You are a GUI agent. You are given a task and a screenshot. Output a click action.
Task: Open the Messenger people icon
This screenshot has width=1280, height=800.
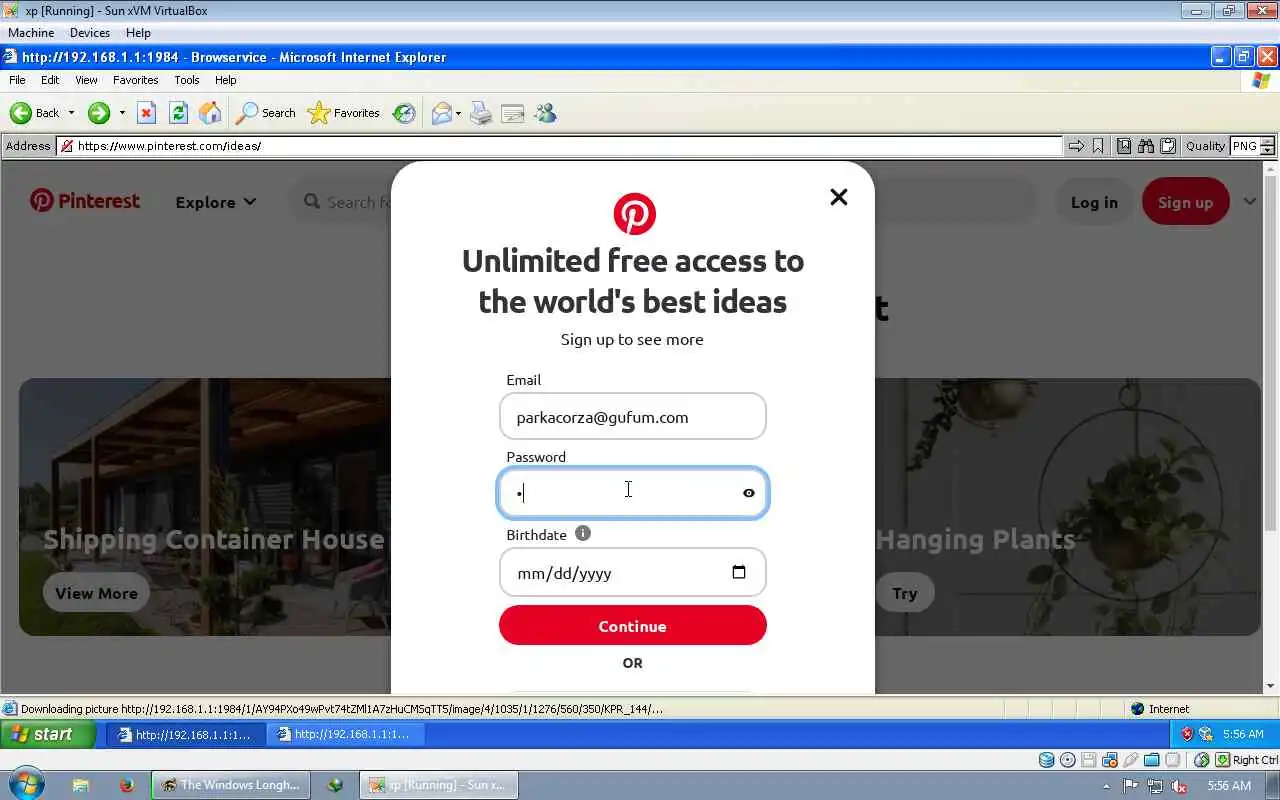coord(545,113)
